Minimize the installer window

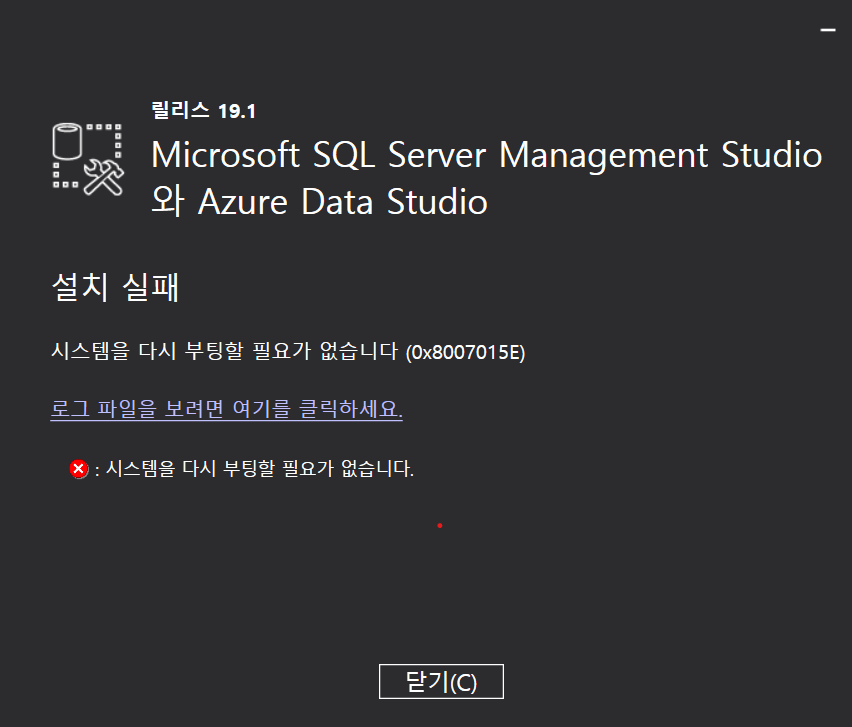[x=828, y=30]
